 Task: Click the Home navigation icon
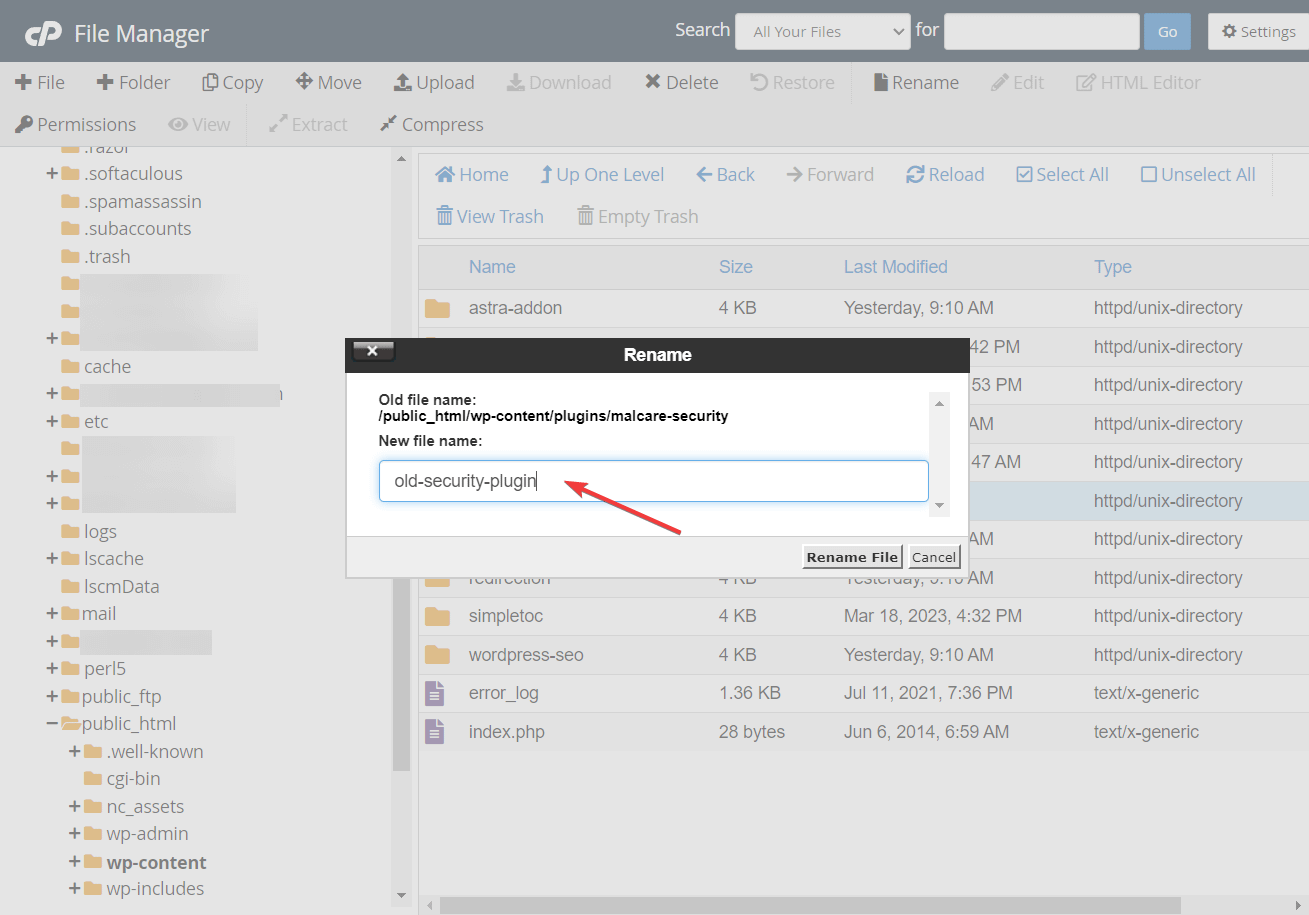(x=444, y=174)
